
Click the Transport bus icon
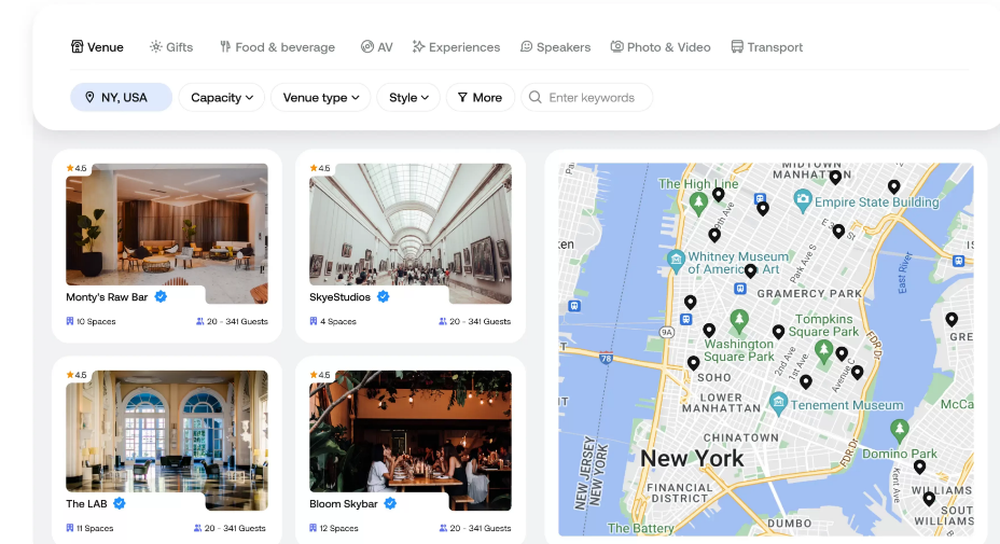[x=737, y=47]
